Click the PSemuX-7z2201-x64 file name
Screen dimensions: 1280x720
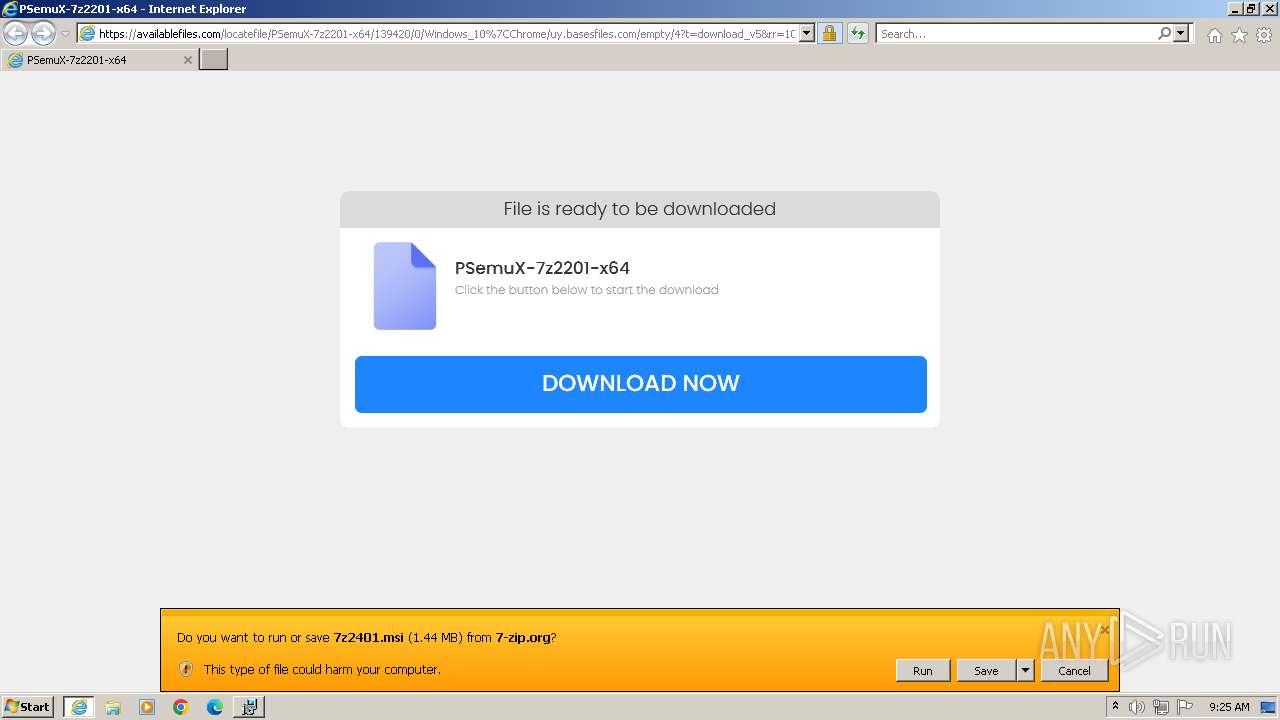(x=542, y=268)
